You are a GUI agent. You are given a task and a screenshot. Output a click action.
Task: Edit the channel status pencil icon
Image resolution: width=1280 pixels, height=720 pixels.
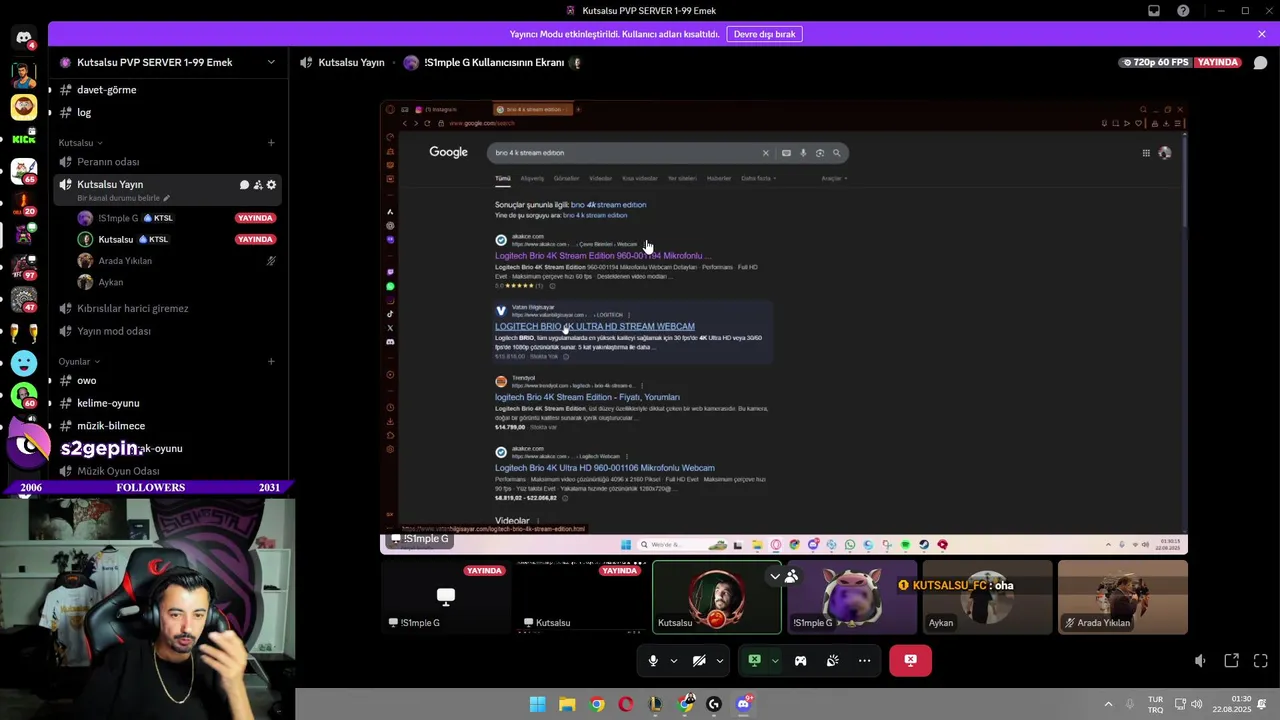click(x=167, y=198)
